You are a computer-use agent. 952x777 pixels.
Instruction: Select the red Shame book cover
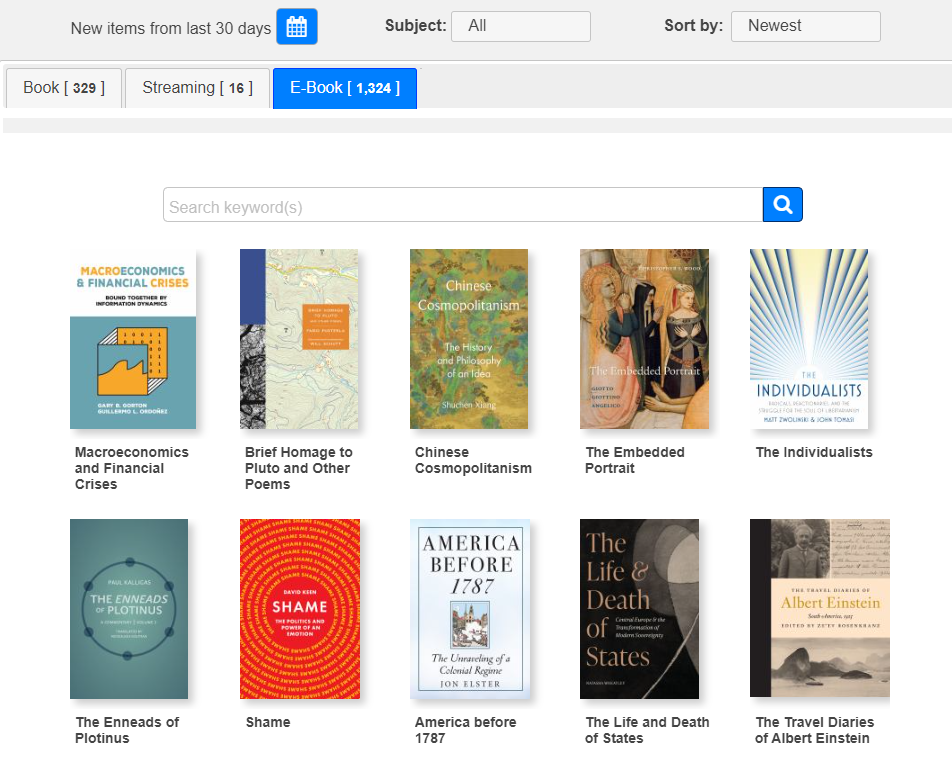(299, 609)
